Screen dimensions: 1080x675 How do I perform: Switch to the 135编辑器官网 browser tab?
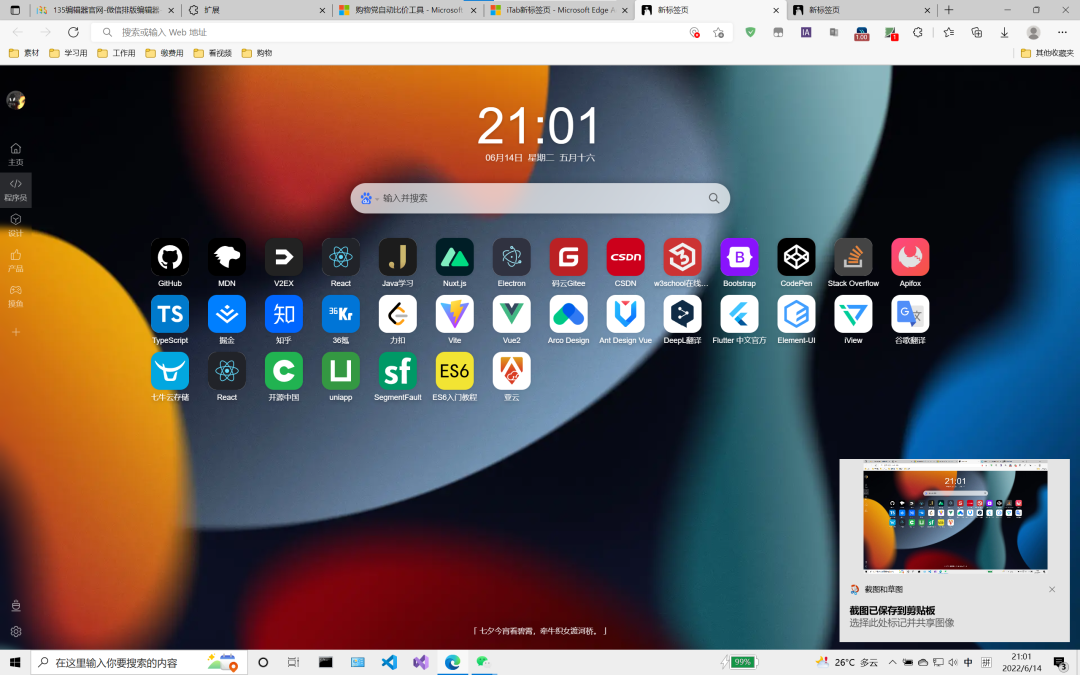[x=105, y=10]
